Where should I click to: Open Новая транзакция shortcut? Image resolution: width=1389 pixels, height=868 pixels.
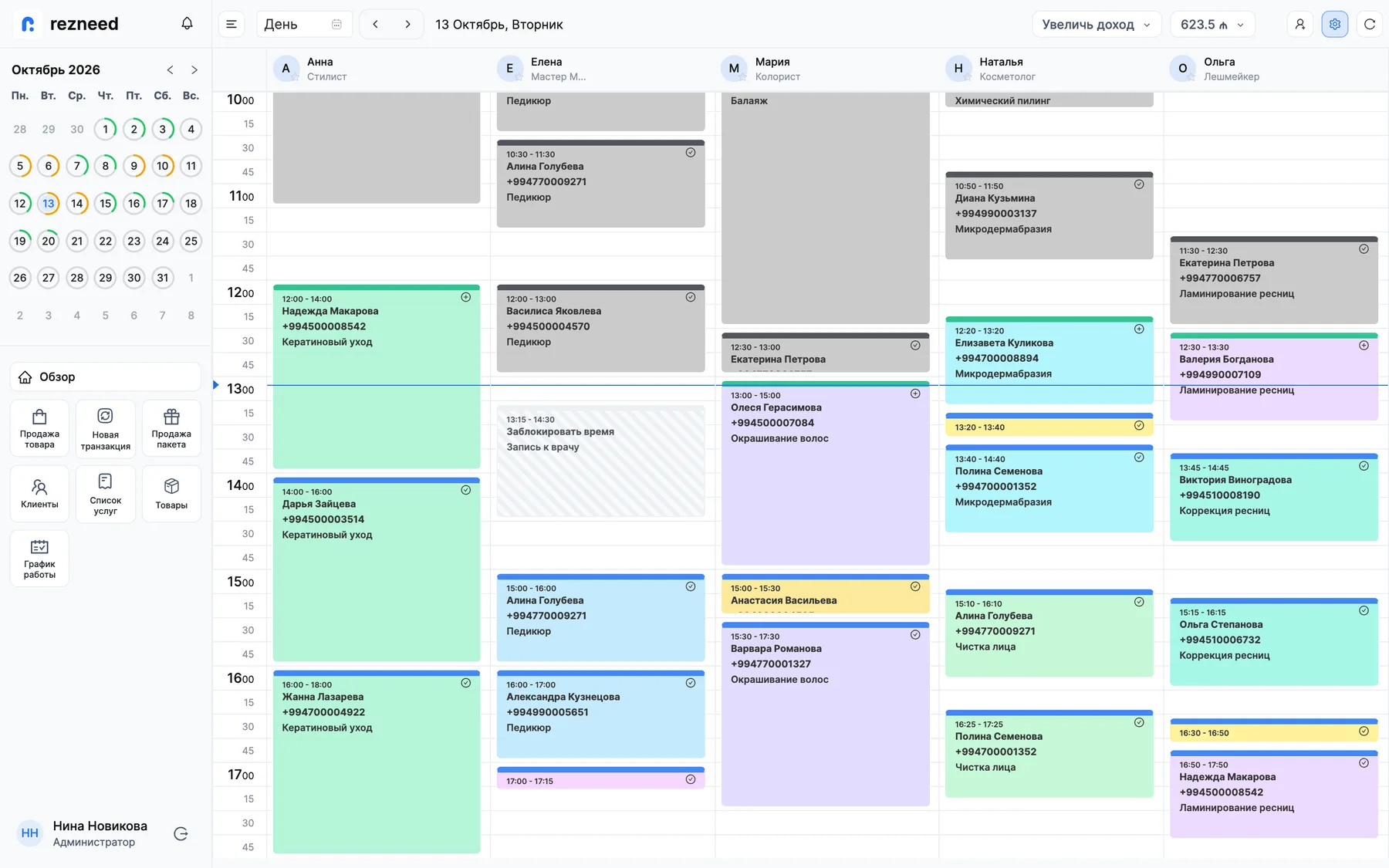coord(106,428)
